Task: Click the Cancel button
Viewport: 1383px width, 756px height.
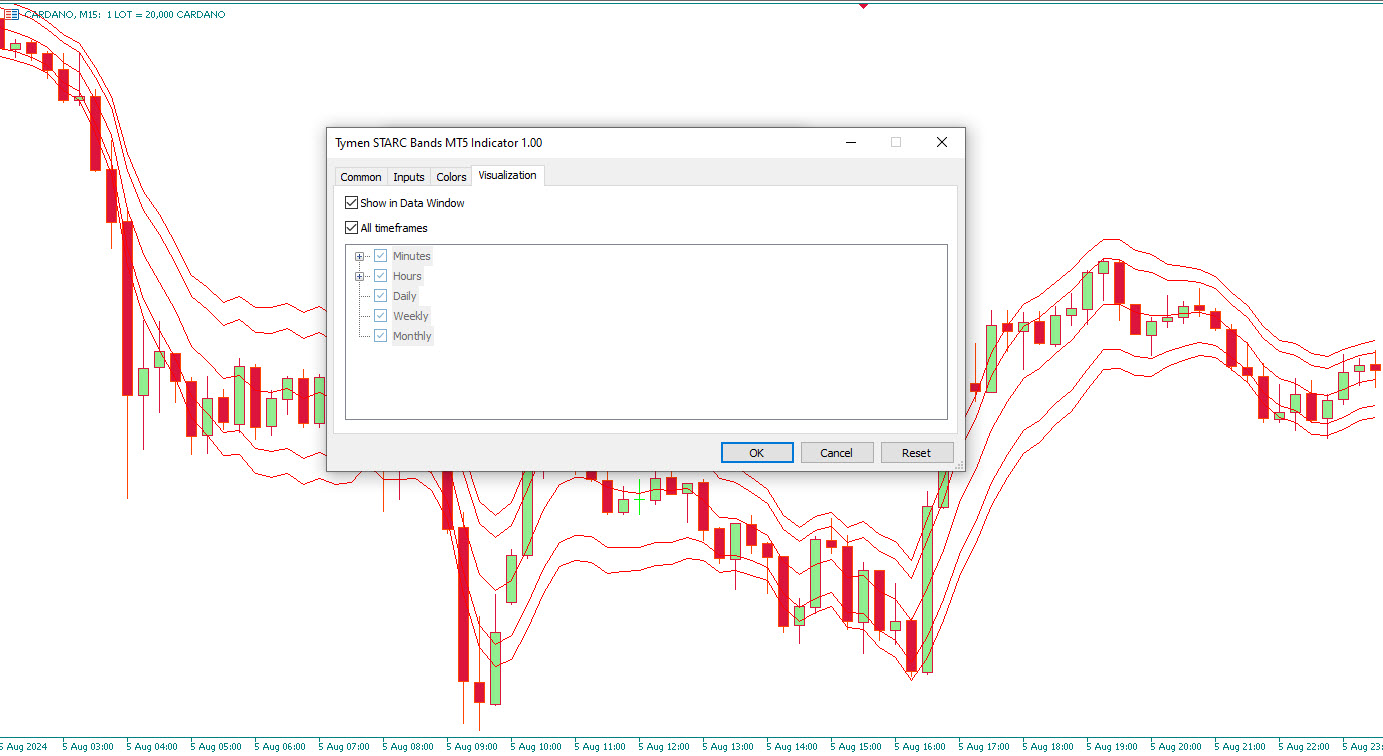Action: [837, 453]
